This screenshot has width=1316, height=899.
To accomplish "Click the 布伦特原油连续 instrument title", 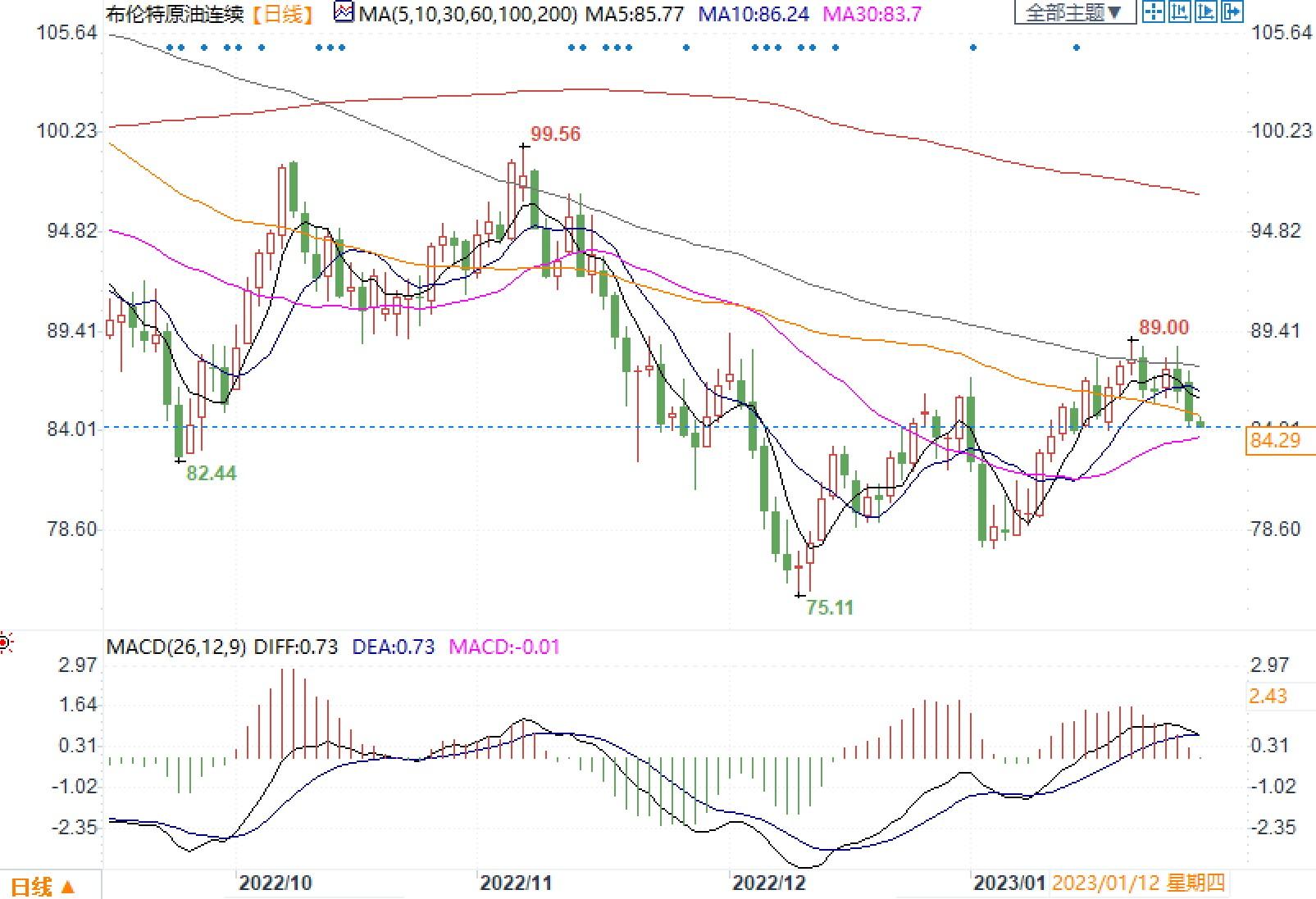I will pyautogui.click(x=175, y=13).
